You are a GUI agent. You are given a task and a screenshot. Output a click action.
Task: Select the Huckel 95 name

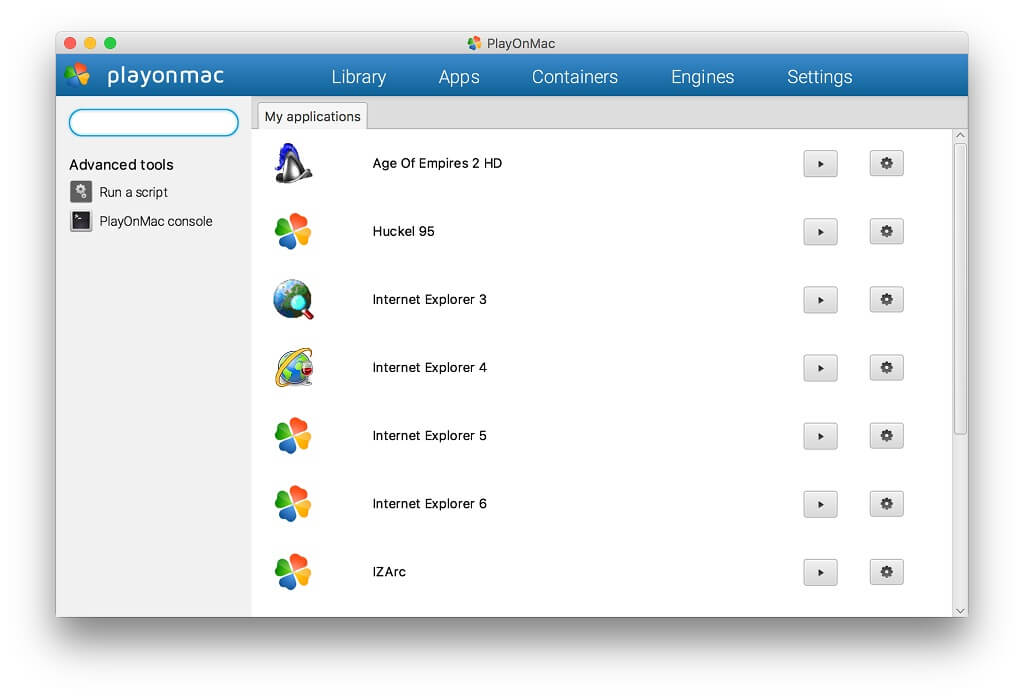tap(403, 231)
